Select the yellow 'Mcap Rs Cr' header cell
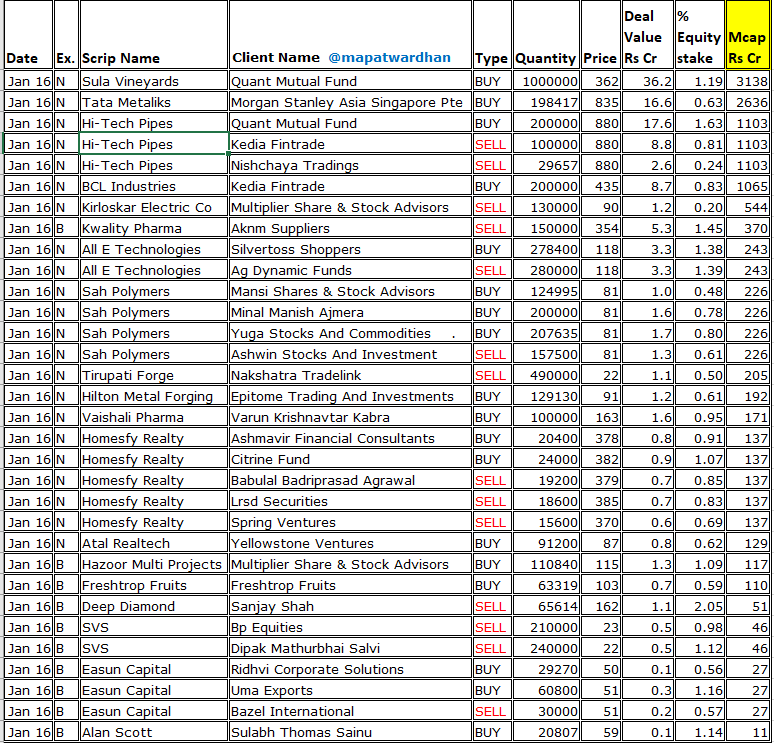This screenshot has width=774, height=743. 747,35
